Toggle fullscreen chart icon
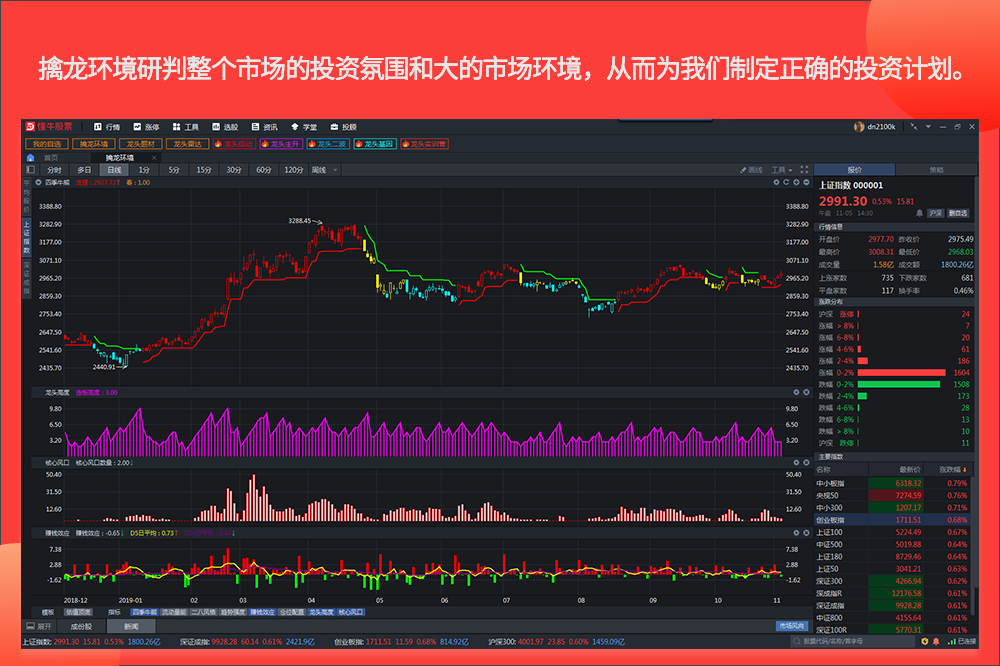This screenshot has width=1000, height=666. tap(804, 170)
